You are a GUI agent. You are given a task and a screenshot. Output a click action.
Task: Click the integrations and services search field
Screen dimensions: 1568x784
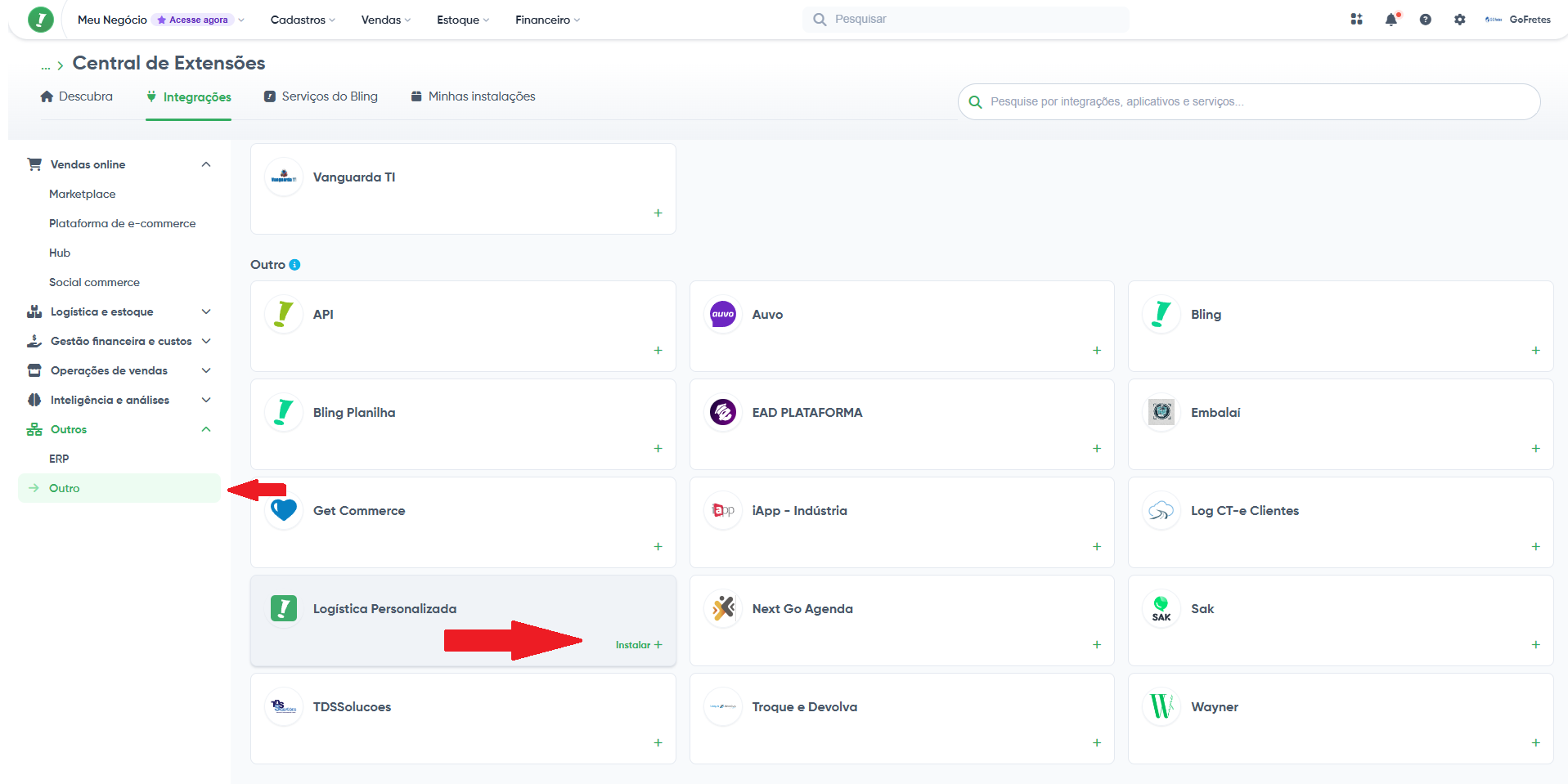point(1249,101)
